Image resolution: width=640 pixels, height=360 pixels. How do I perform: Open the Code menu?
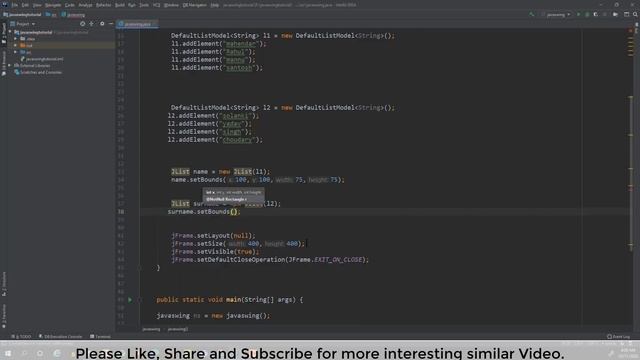coord(70,5)
